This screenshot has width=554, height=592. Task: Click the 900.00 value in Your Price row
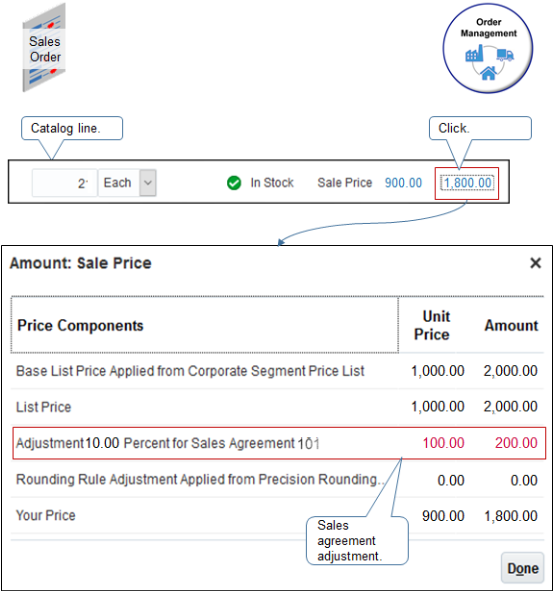tap(443, 516)
